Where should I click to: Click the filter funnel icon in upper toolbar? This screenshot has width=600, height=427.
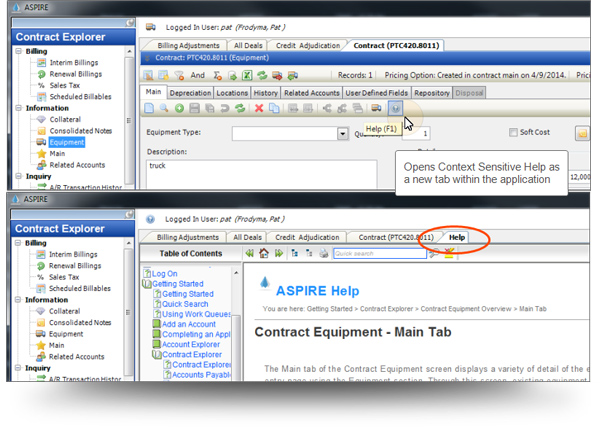tap(179, 75)
